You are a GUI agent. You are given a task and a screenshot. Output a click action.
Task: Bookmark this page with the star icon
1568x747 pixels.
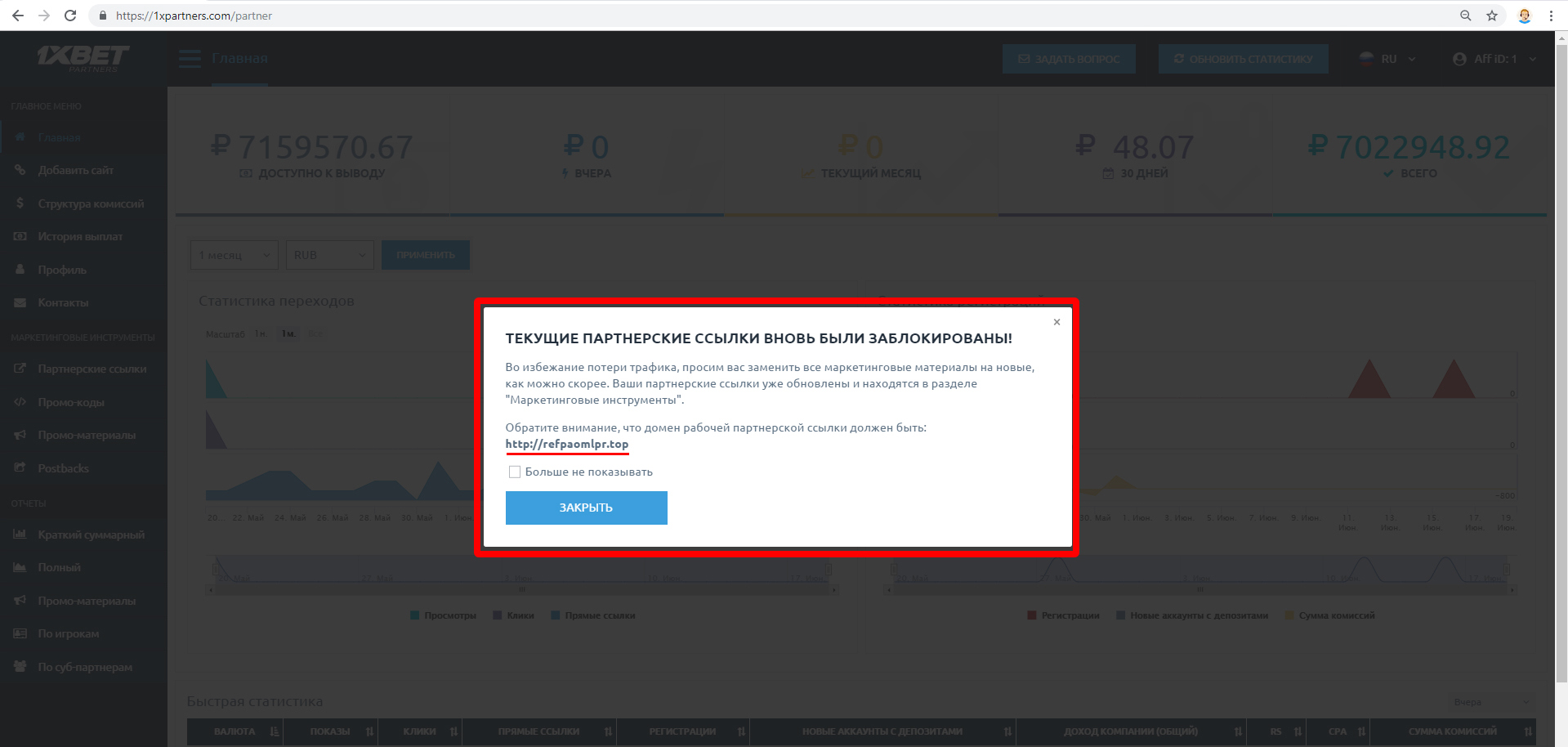point(1492,16)
